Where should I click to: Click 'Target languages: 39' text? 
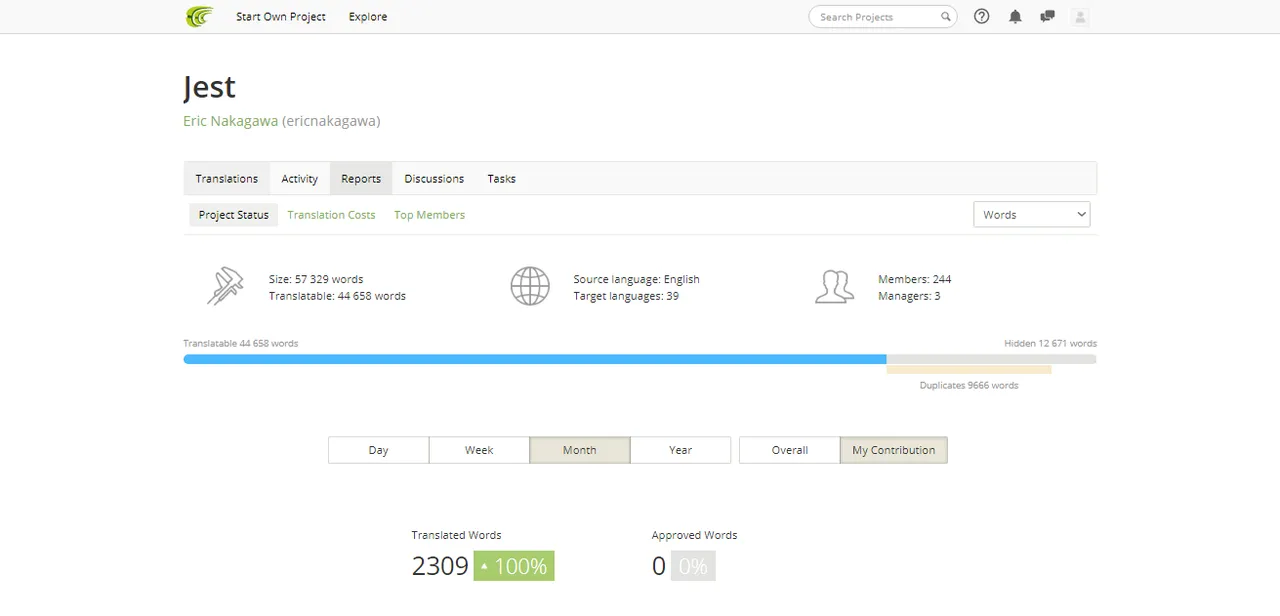pos(626,296)
